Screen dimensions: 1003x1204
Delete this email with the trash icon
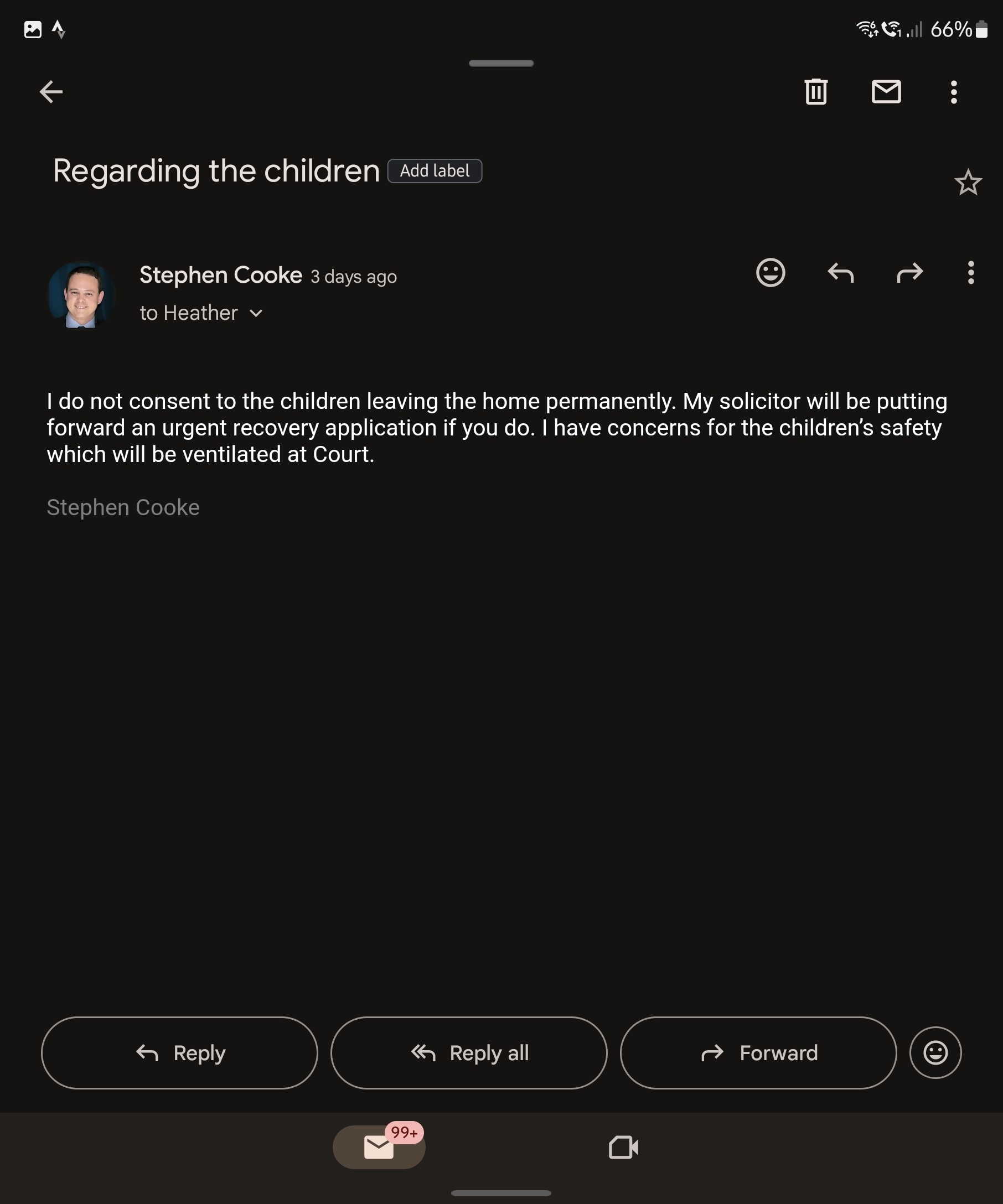click(815, 92)
